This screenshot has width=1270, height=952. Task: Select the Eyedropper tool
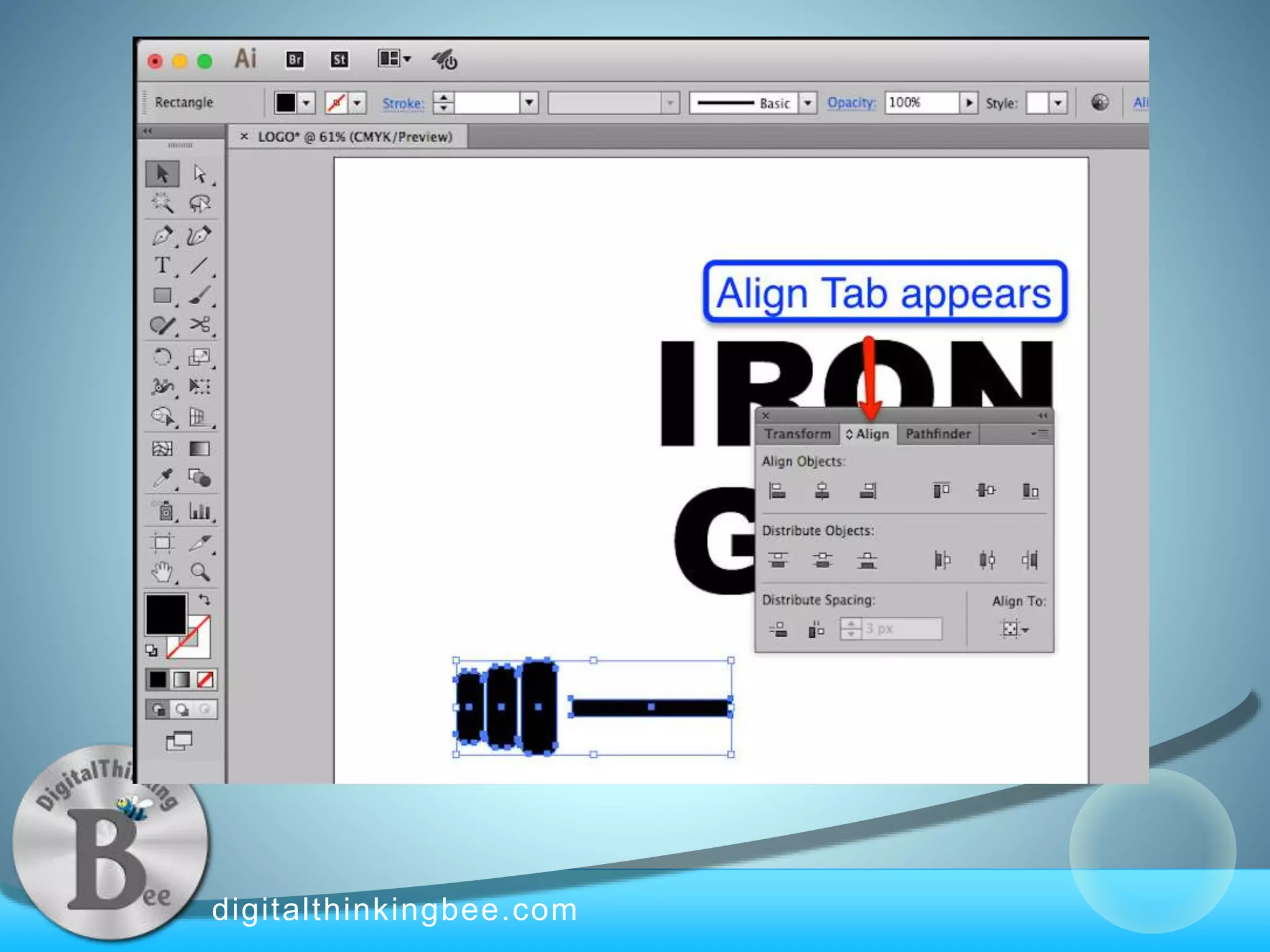pos(162,478)
